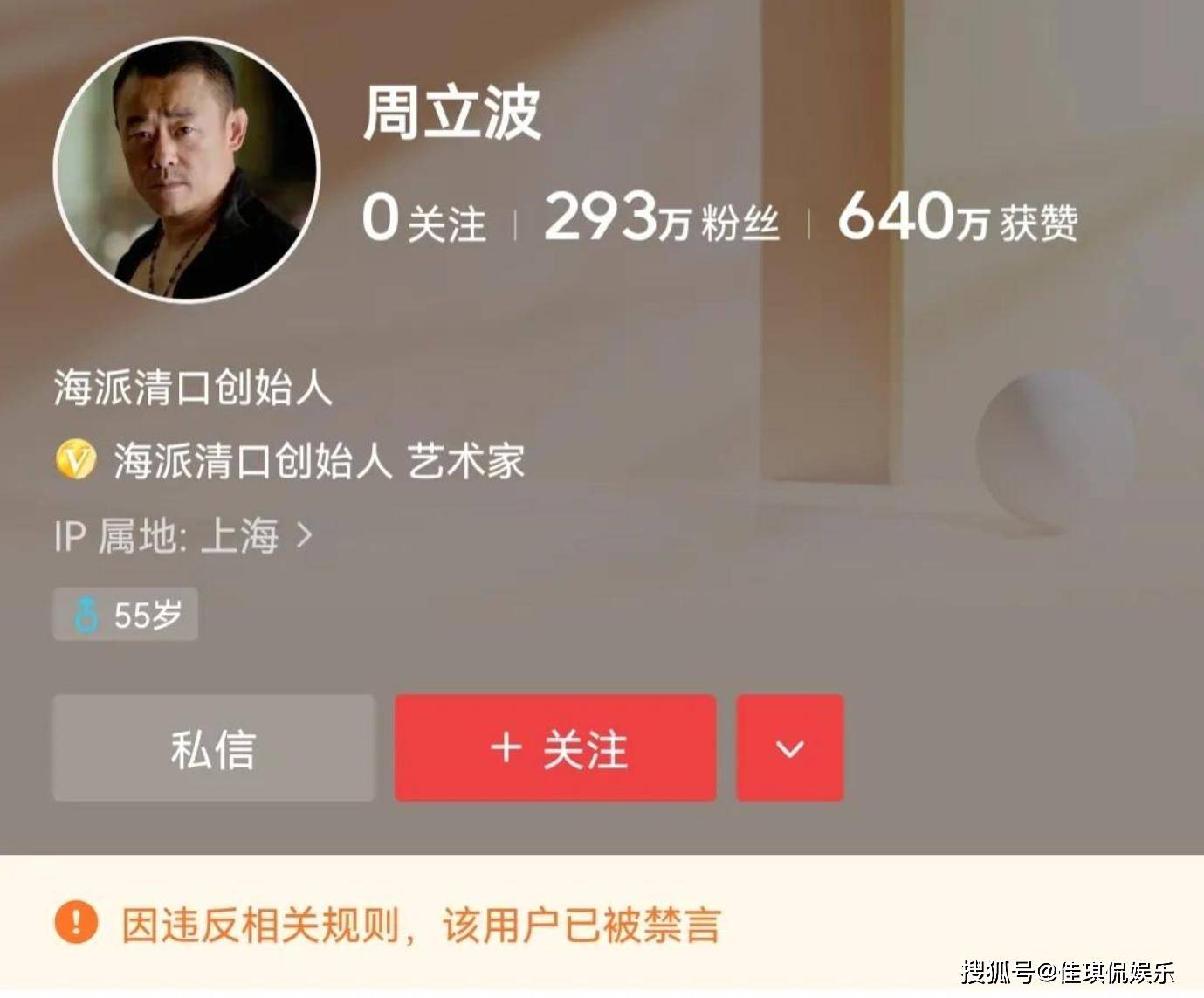Click the IP 属地: 上海 label
Screen dimensions: 1204x998
[x=167, y=535]
